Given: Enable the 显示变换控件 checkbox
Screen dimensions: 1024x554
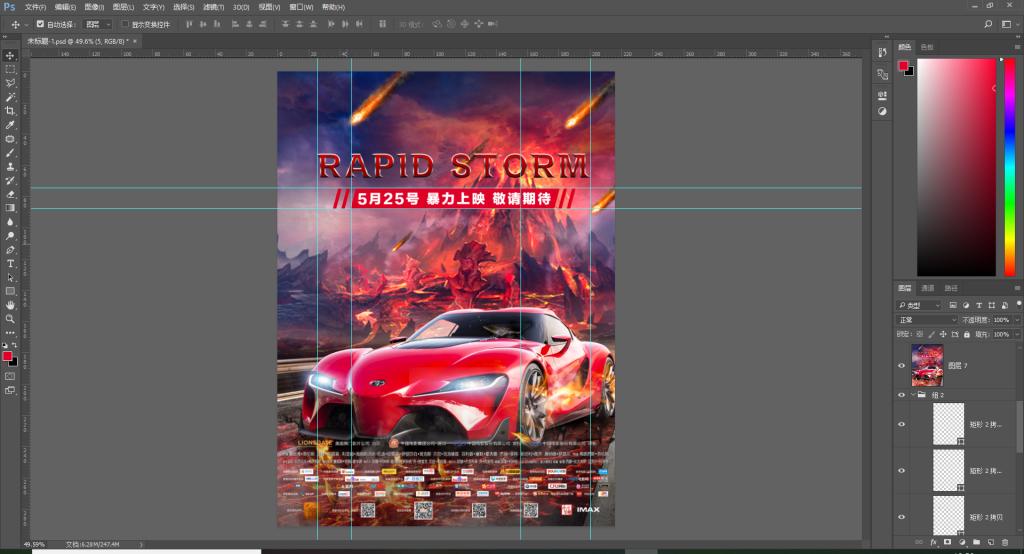Looking at the screenshot, I should pyautogui.click(x=125, y=23).
